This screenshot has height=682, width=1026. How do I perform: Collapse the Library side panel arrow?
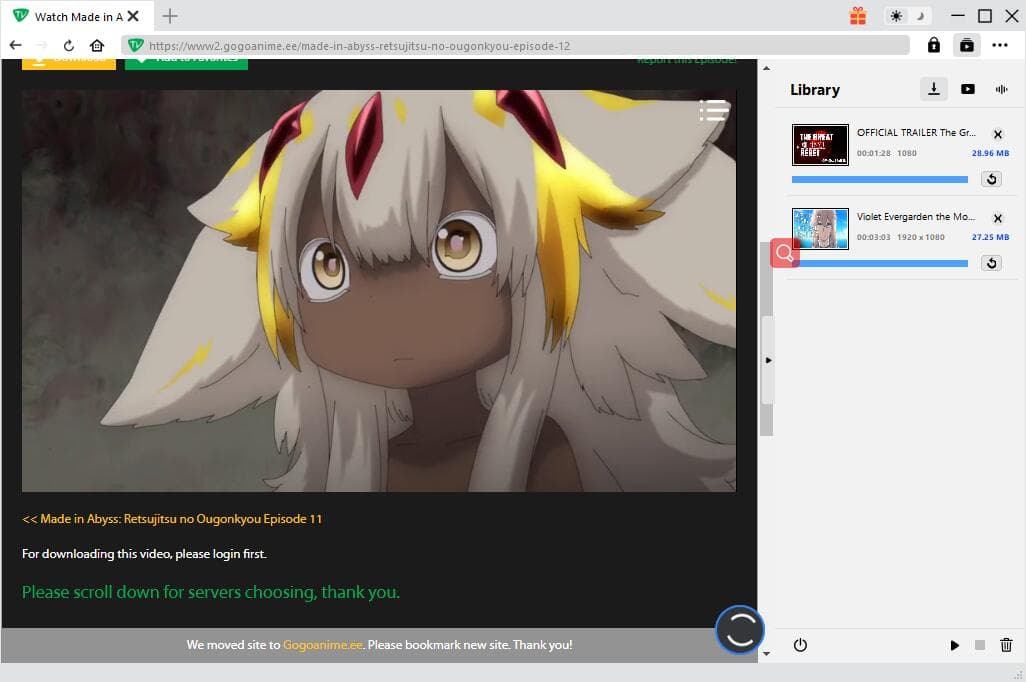(767, 359)
